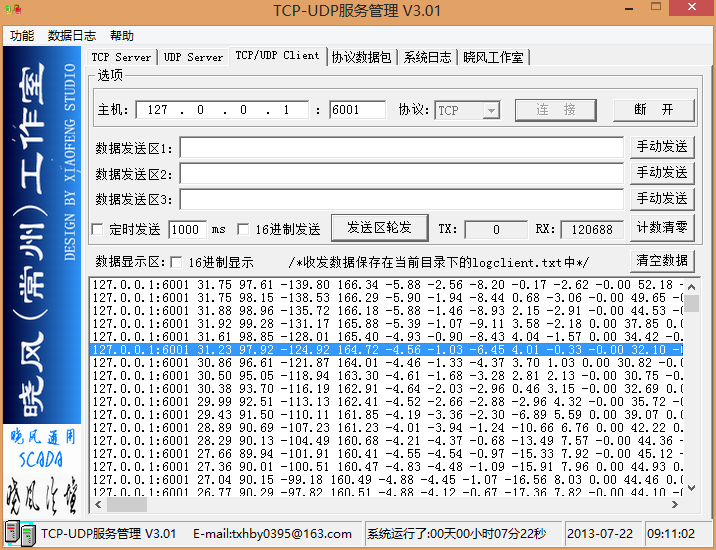Click the 晓风通用 SCADA sidebar logo
The image size is (716, 550).
click(42, 449)
